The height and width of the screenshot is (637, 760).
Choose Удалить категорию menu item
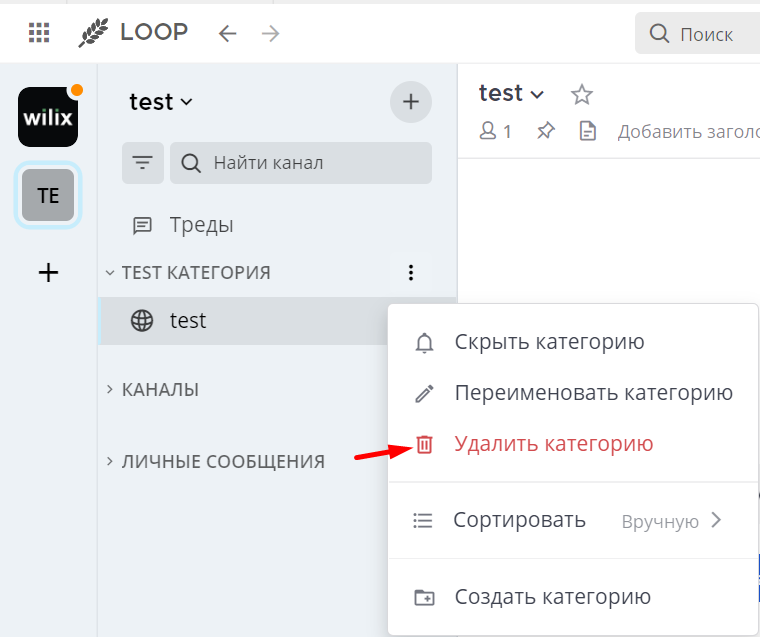click(x=573, y=444)
